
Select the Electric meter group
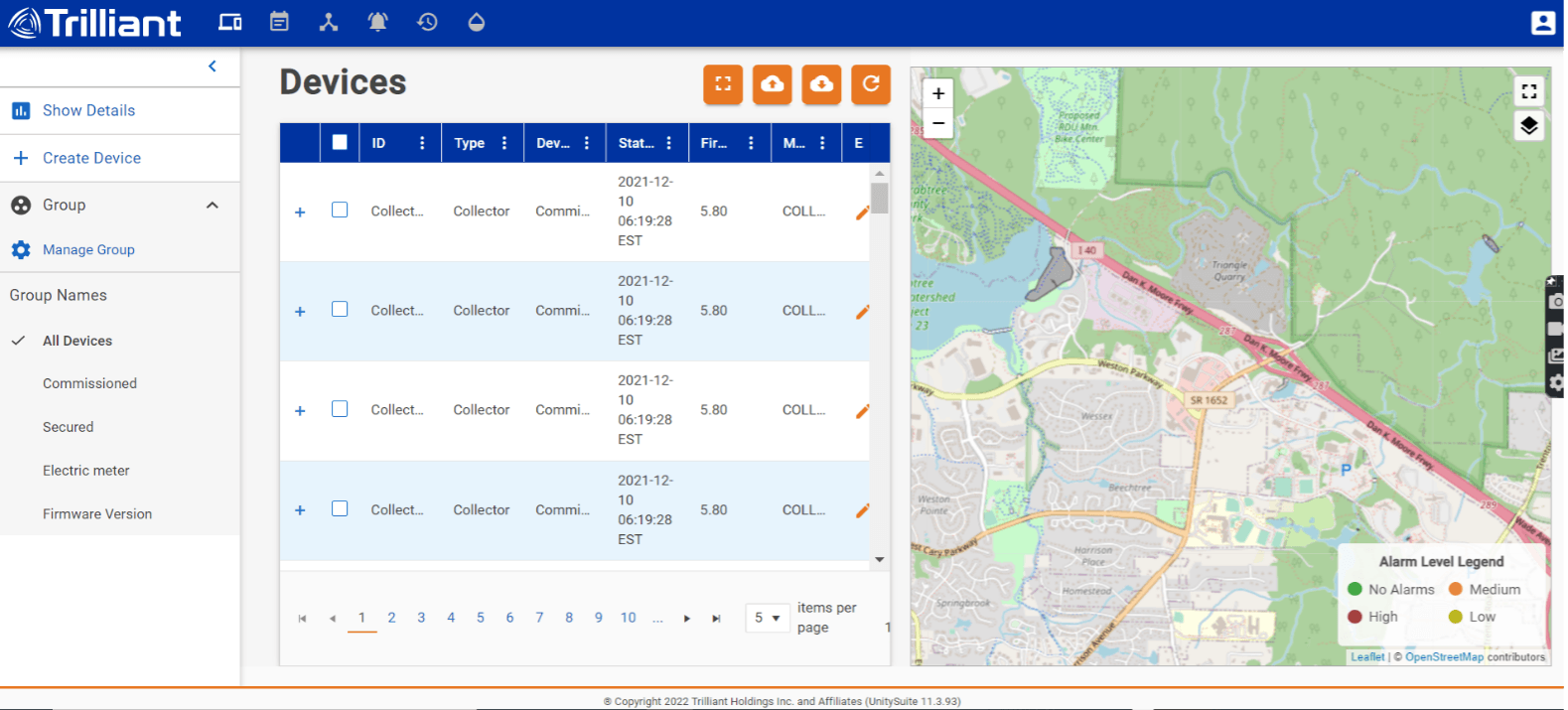86,471
